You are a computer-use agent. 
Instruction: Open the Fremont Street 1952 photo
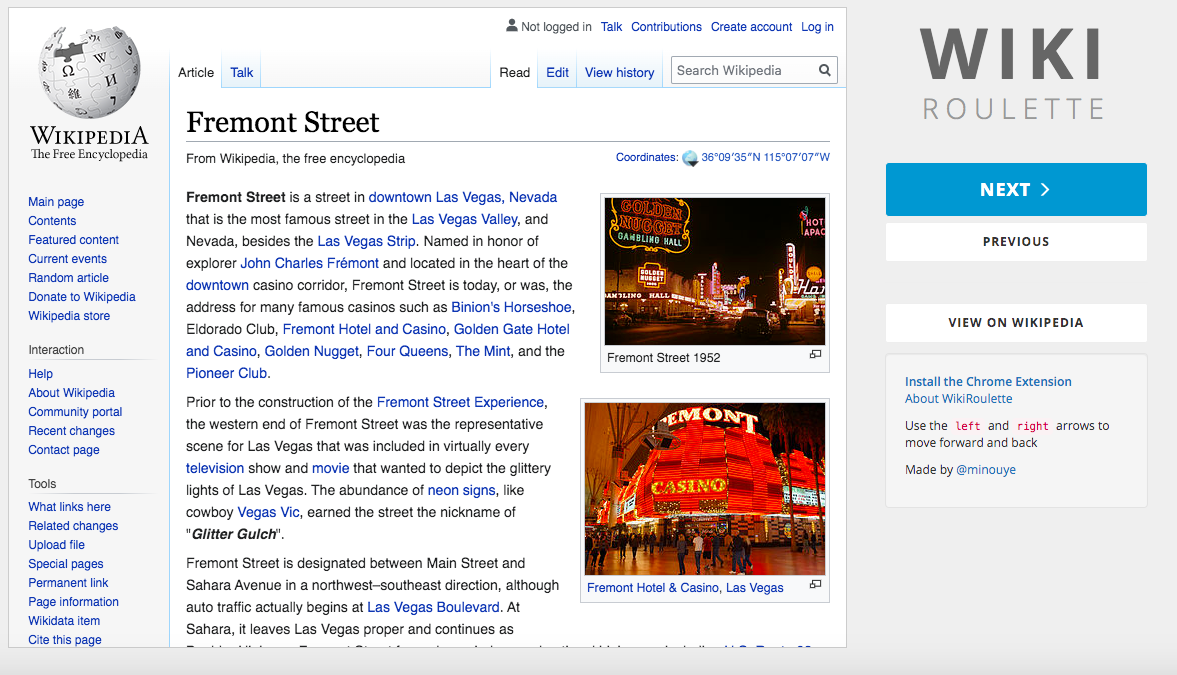tap(714, 270)
